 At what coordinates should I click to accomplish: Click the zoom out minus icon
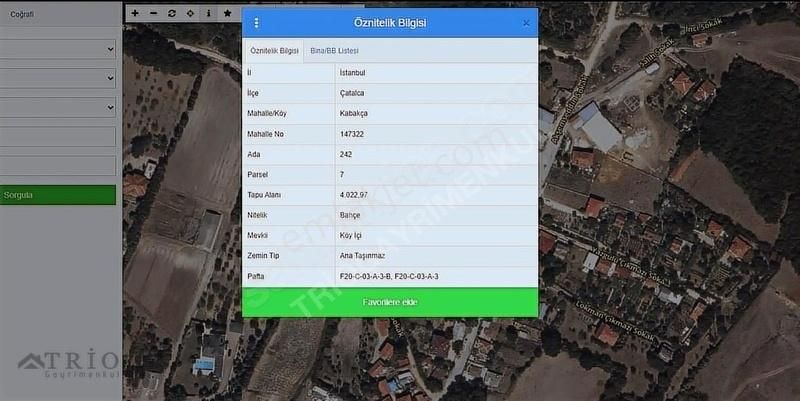[x=153, y=13]
